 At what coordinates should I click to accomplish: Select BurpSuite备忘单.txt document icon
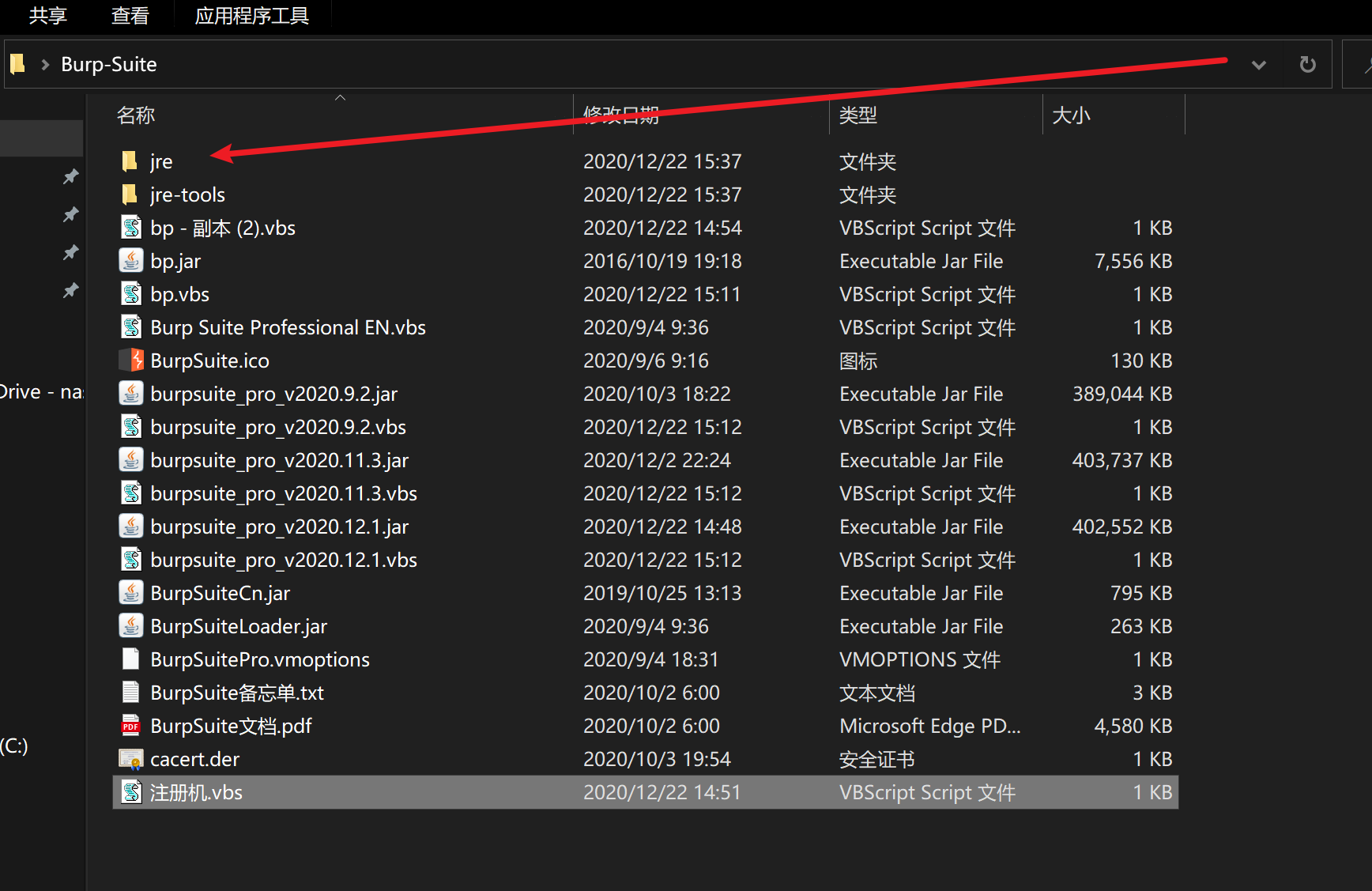131,692
